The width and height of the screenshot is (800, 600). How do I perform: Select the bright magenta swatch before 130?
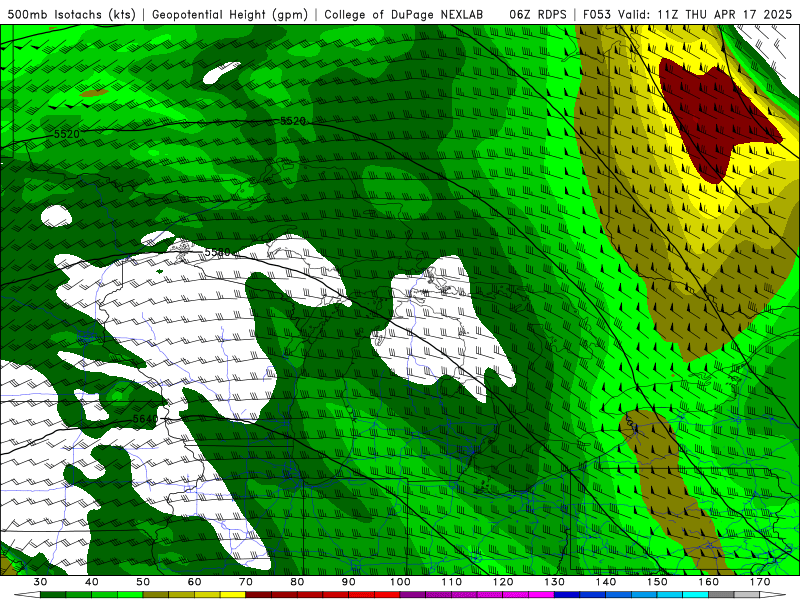click(x=541, y=595)
